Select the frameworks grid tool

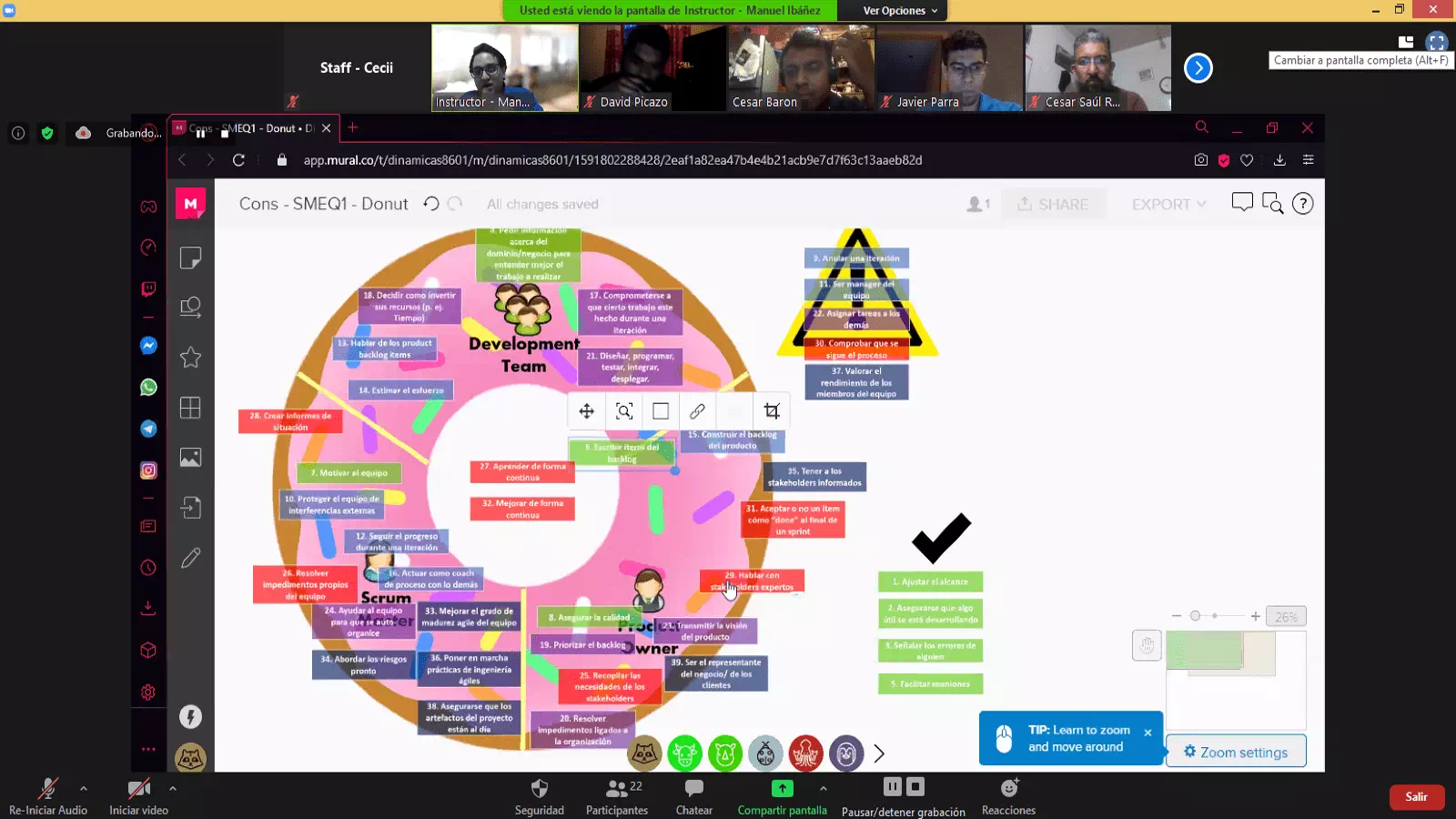190,408
